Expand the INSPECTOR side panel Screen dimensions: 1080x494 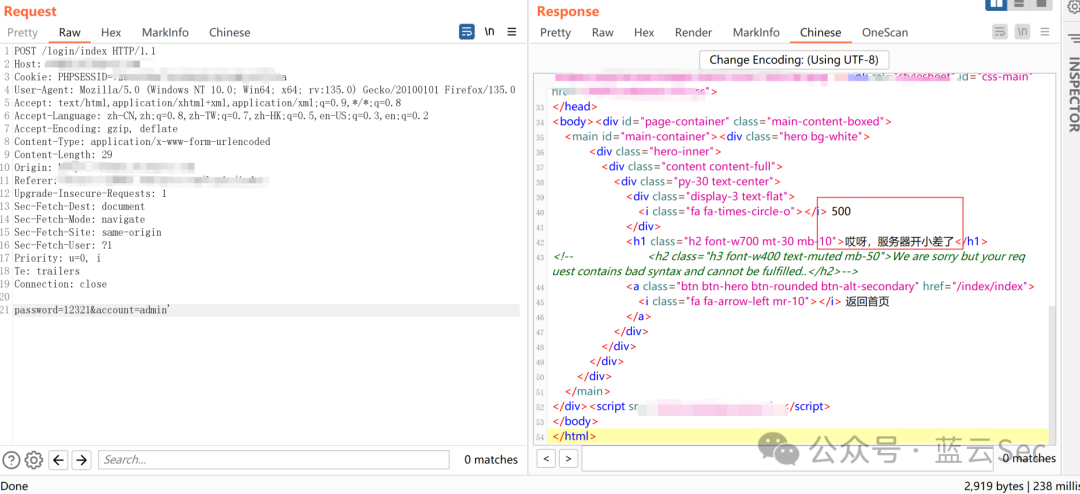point(1073,94)
